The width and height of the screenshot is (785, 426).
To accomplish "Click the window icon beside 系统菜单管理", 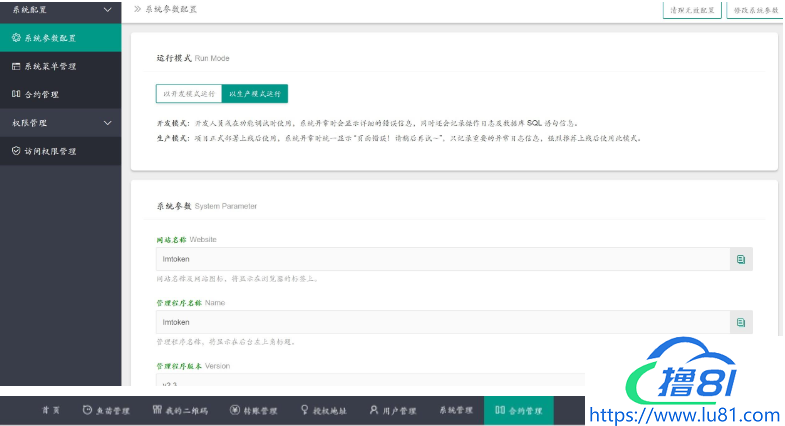I will pos(16,66).
